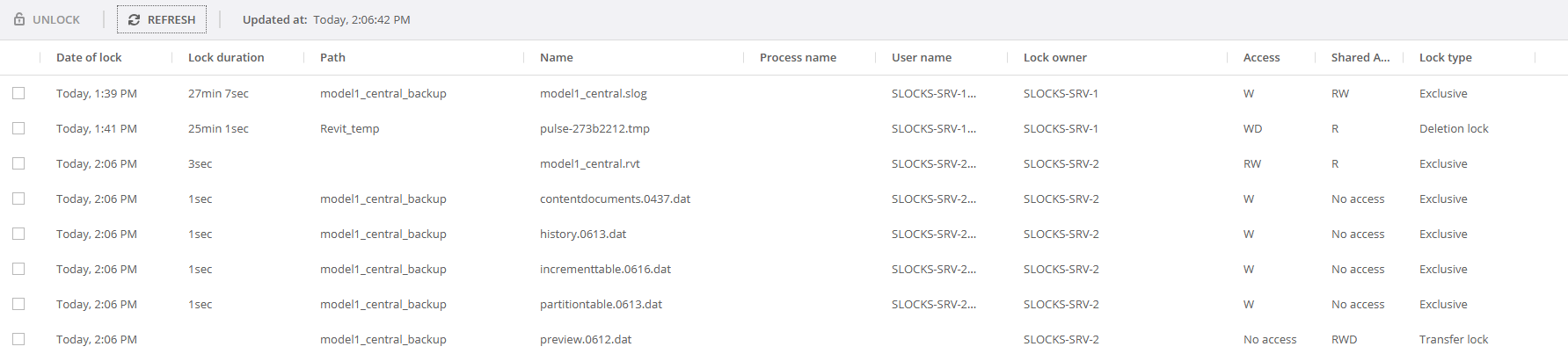Select checkbox for pulse-273b2212.tmp lock

click(x=18, y=128)
